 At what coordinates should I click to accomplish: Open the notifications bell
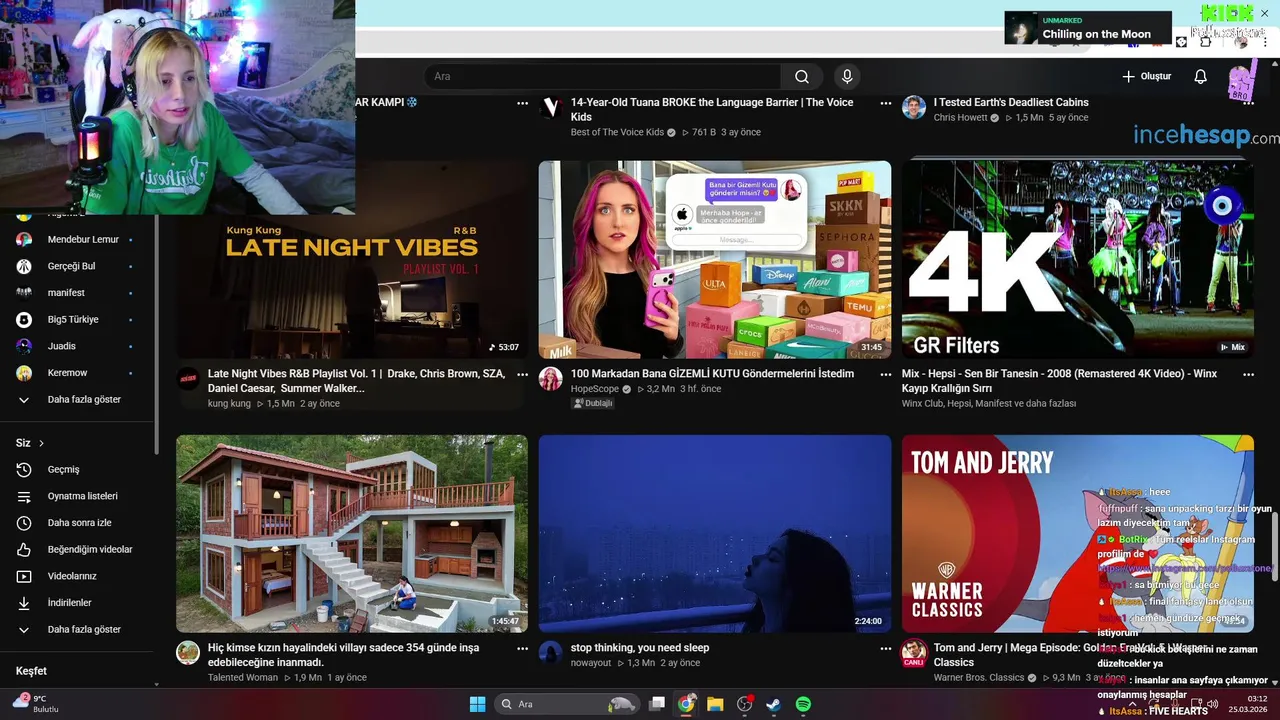pos(1201,77)
